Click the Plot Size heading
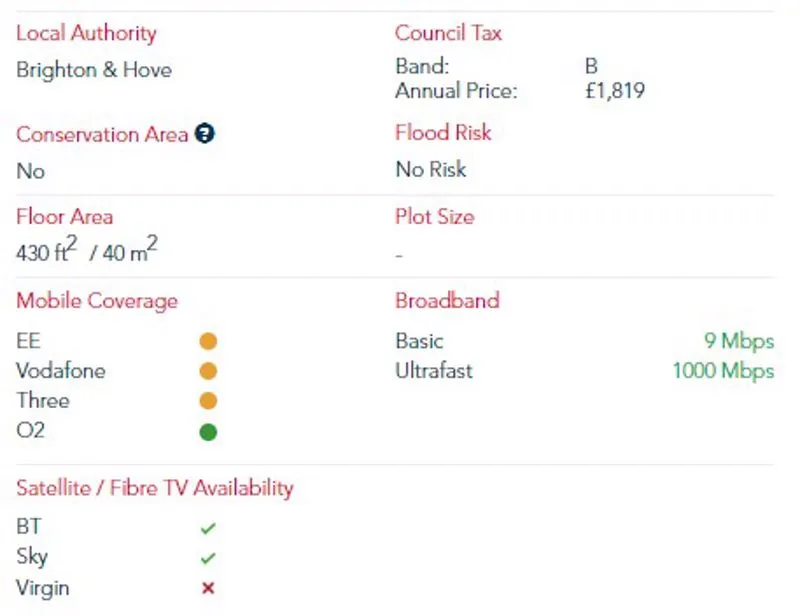This screenshot has height=616, width=800. click(x=435, y=217)
